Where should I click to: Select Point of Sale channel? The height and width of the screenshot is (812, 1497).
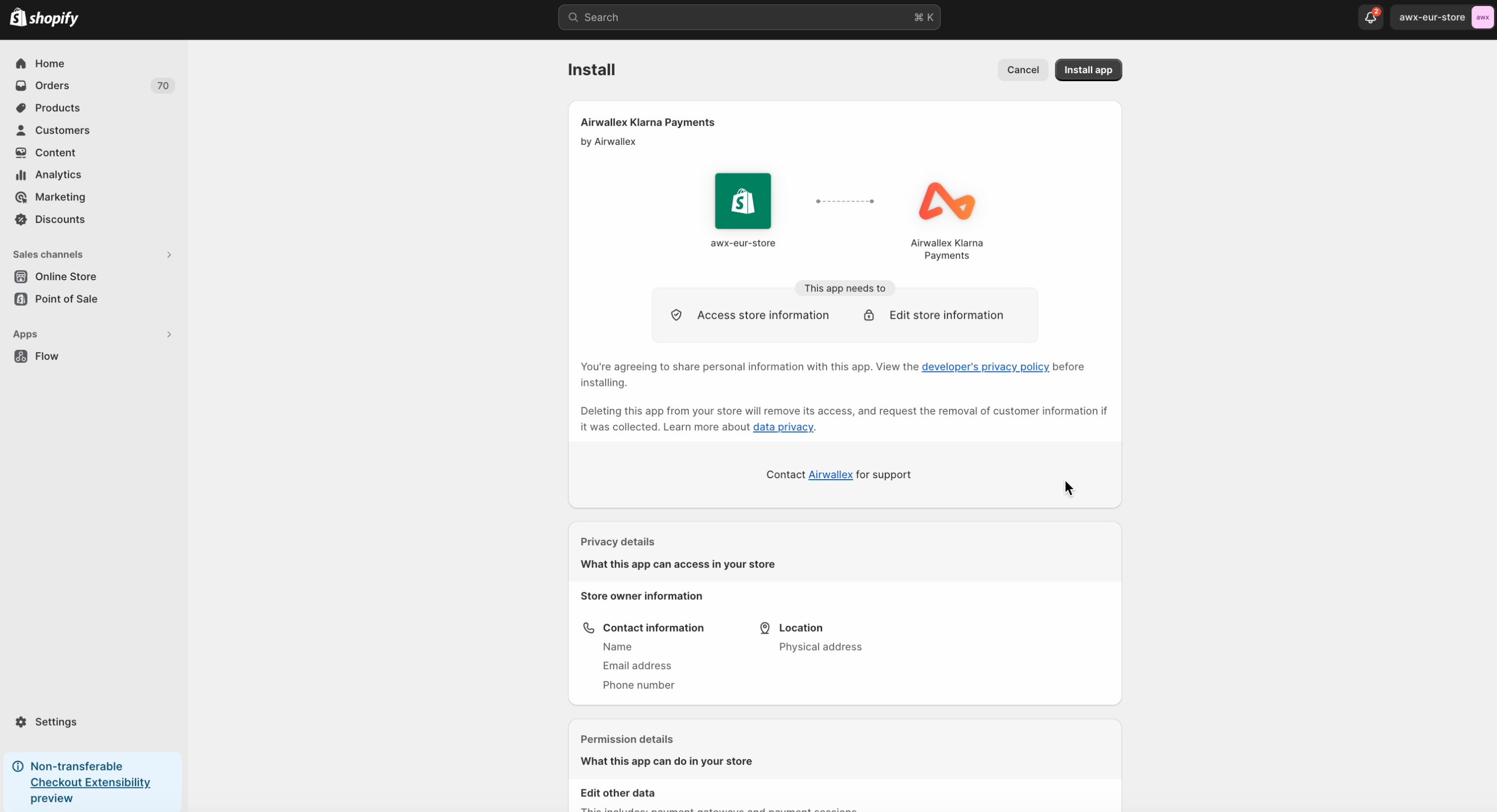pos(66,299)
